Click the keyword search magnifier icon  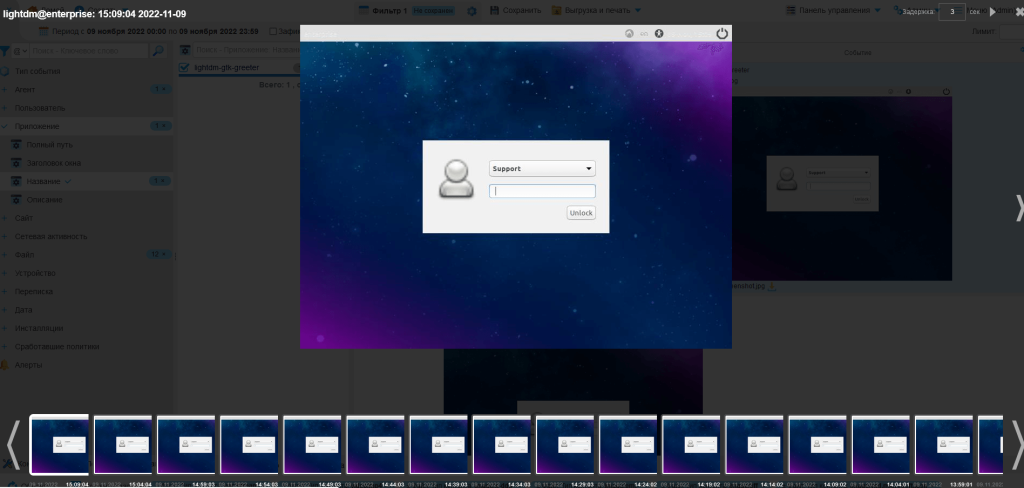(158, 50)
